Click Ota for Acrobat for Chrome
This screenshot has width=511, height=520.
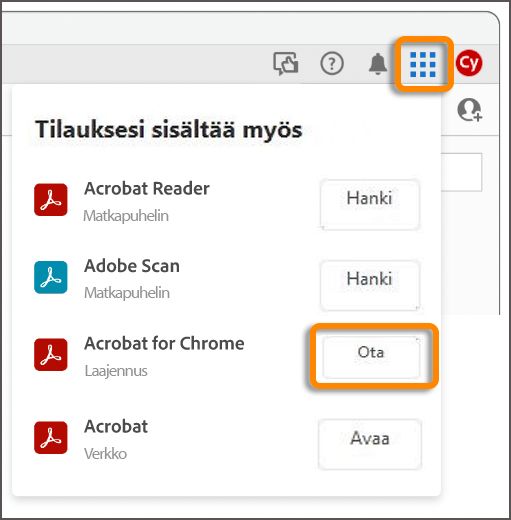tap(371, 357)
